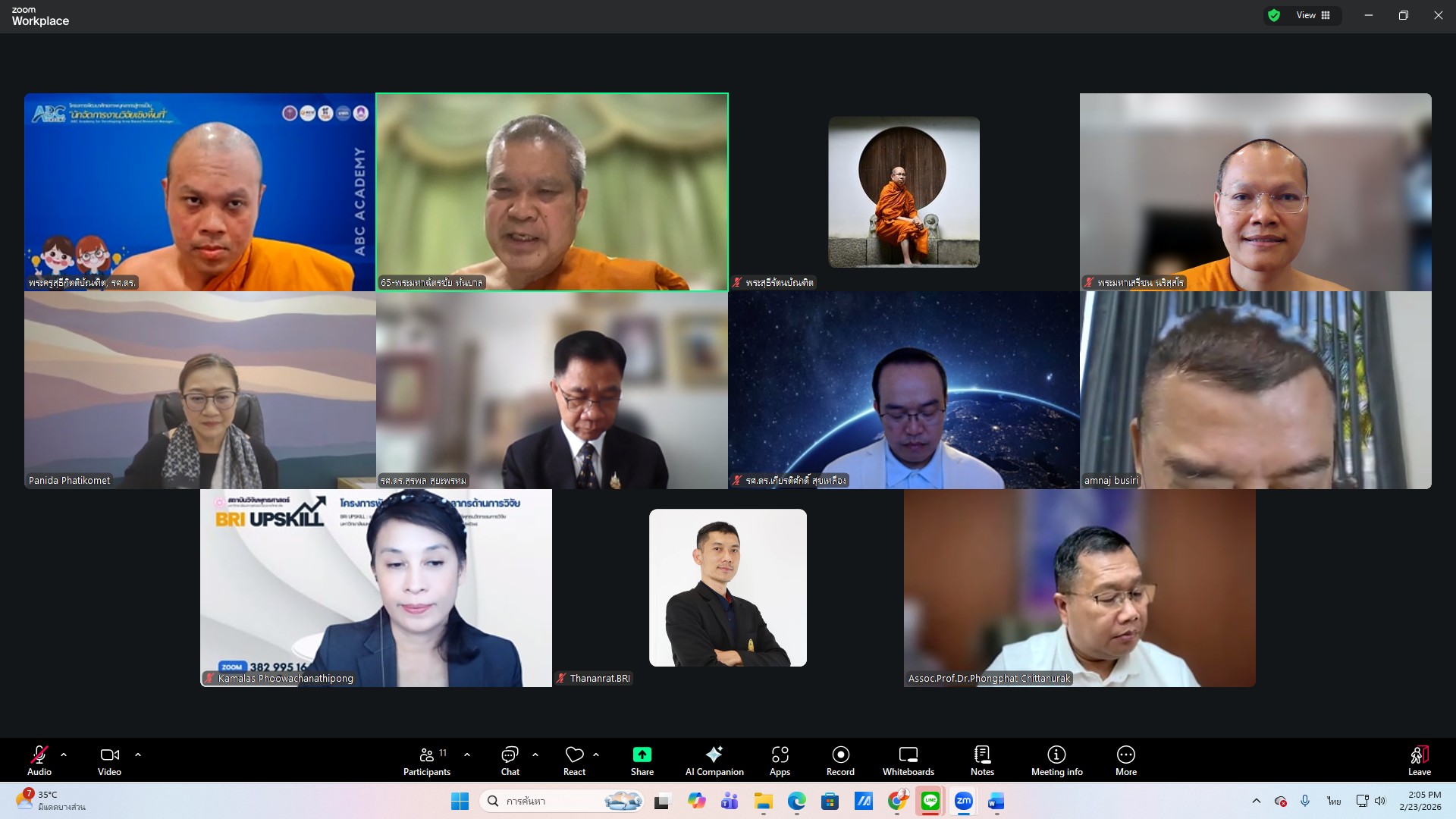Open LINE app from Windows taskbar
The width and height of the screenshot is (1456, 819).
930,801
